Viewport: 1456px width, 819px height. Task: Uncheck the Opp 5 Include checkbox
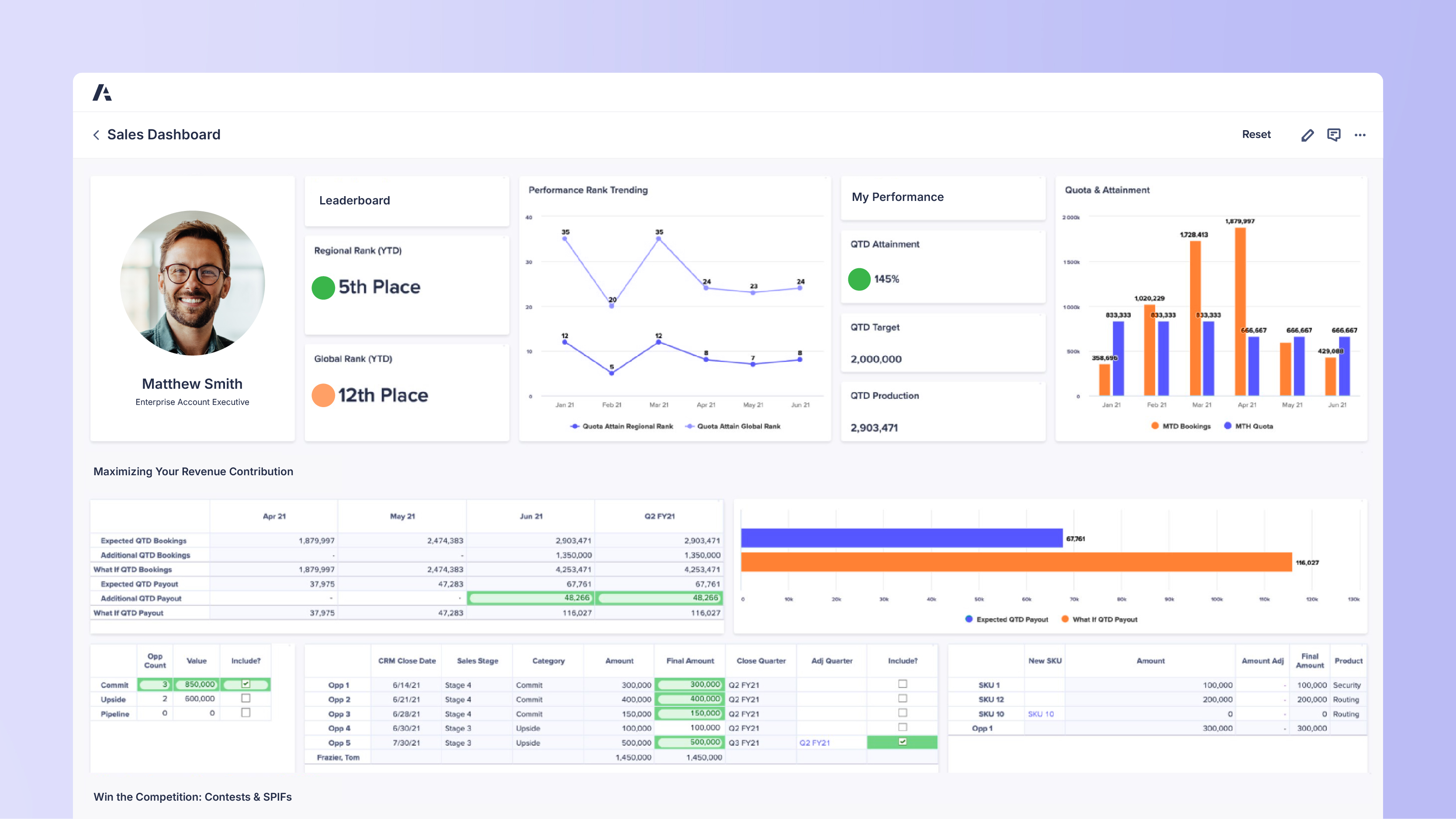(903, 742)
